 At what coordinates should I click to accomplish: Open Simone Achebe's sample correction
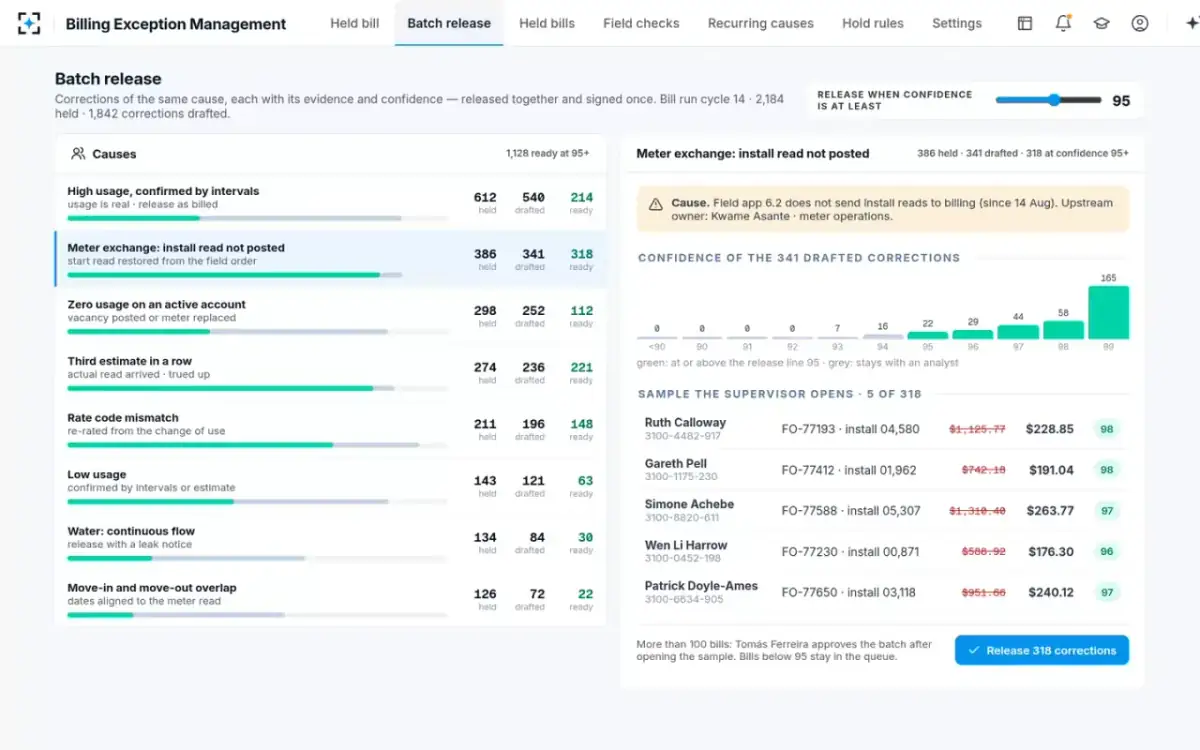point(883,511)
